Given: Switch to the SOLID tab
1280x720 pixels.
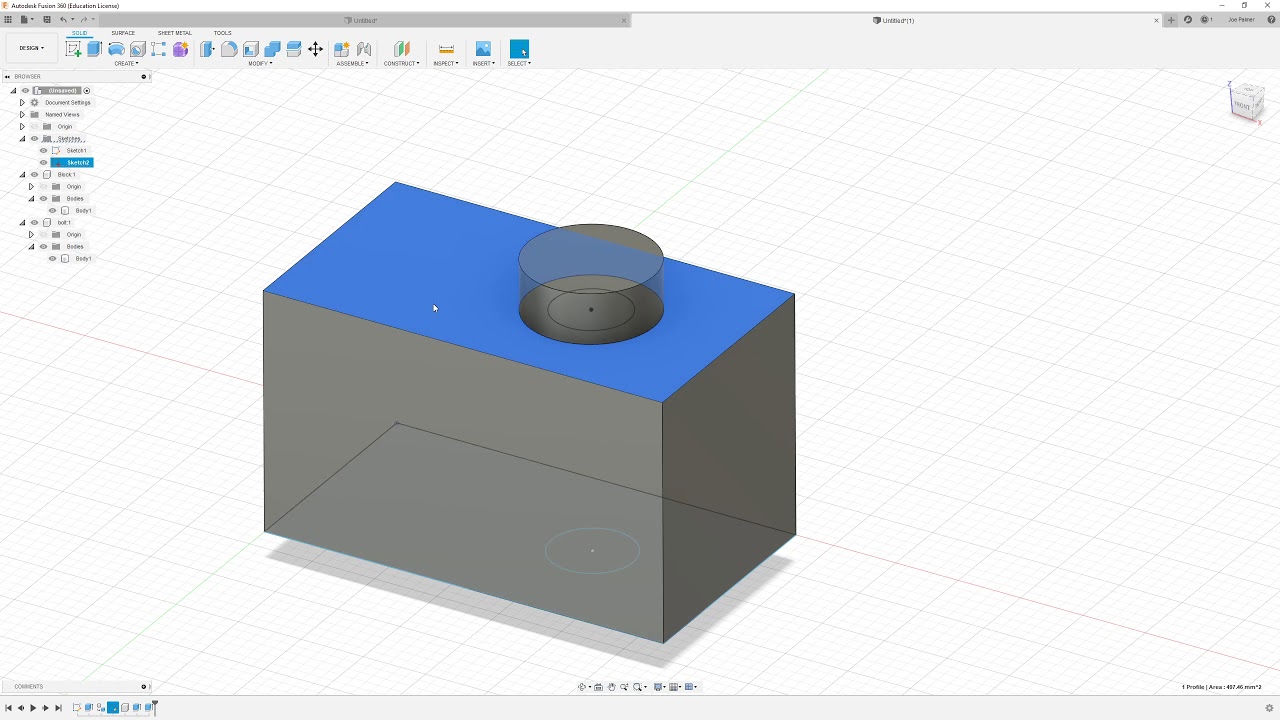Looking at the screenshot, I should (x=79, y=33).
